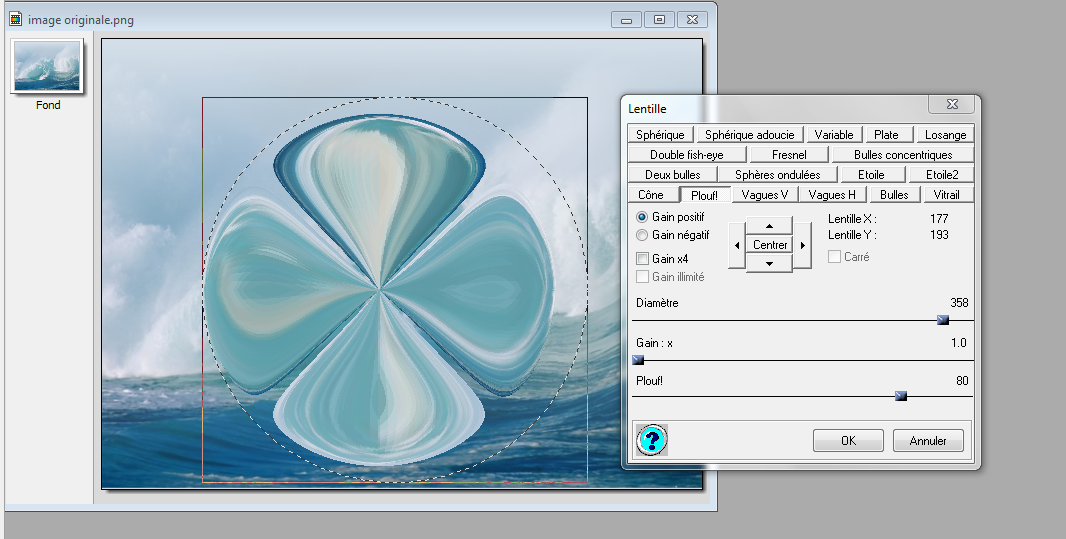Click the image originale.png title bar icon
The height and width of the screenshot is (539, 1066).
point(15,19)
